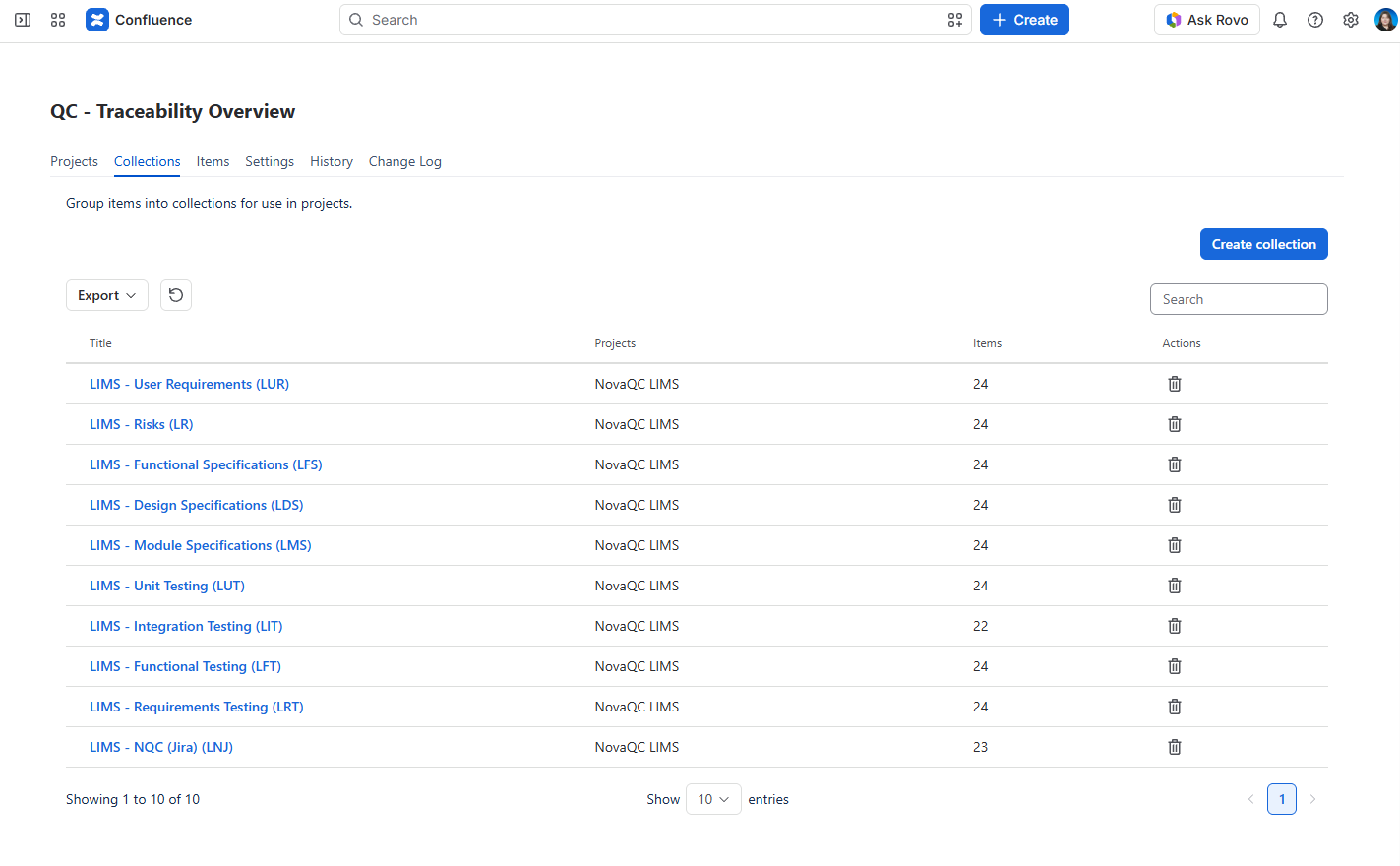Collapse the Confluence sidebar panel icon

click(x=23, y=20)
